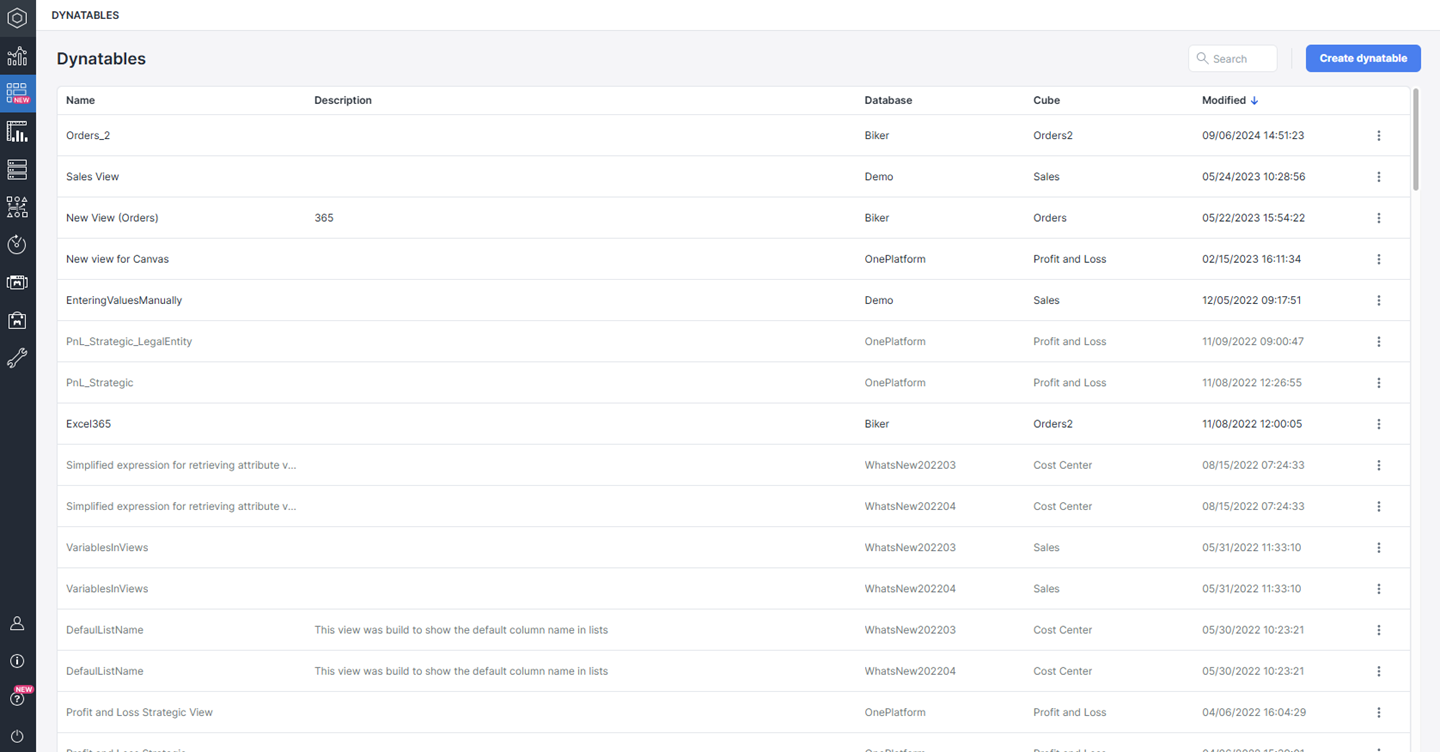Open the wrench administration icon
The width and height of the screenshot is (1440, 752).
point(17,358)
